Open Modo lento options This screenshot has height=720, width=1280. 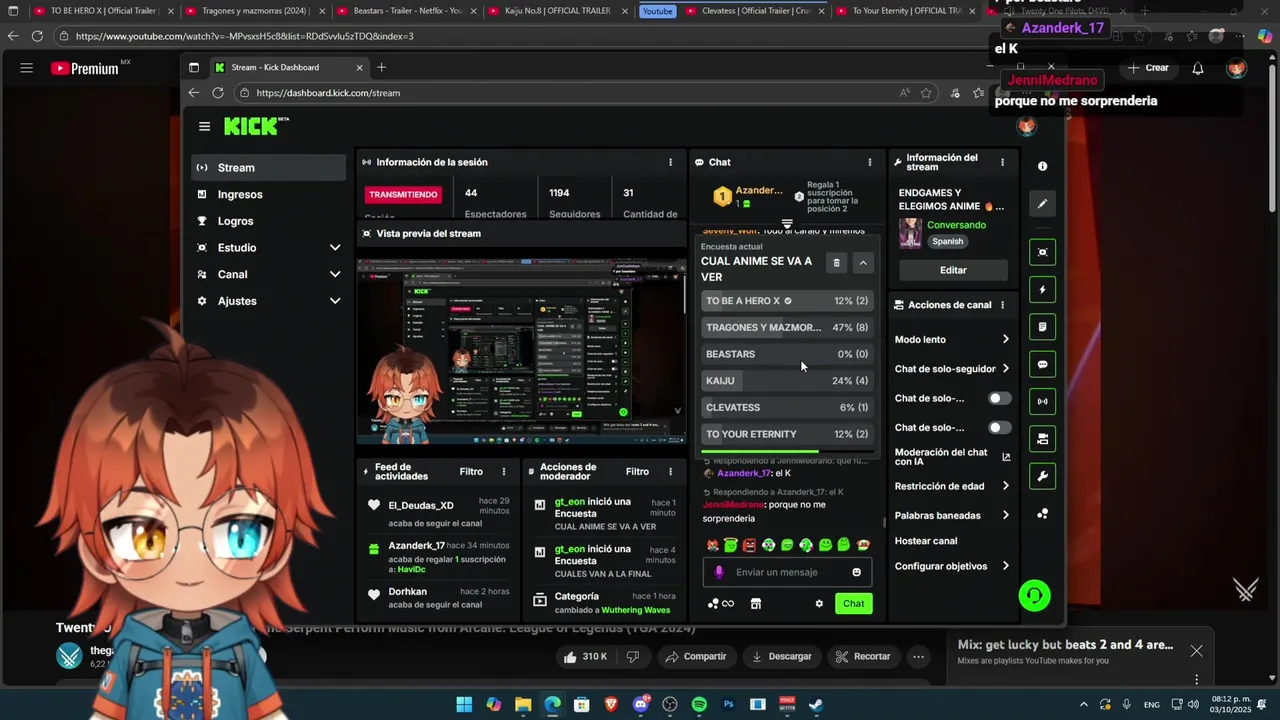tap(952, 339)
